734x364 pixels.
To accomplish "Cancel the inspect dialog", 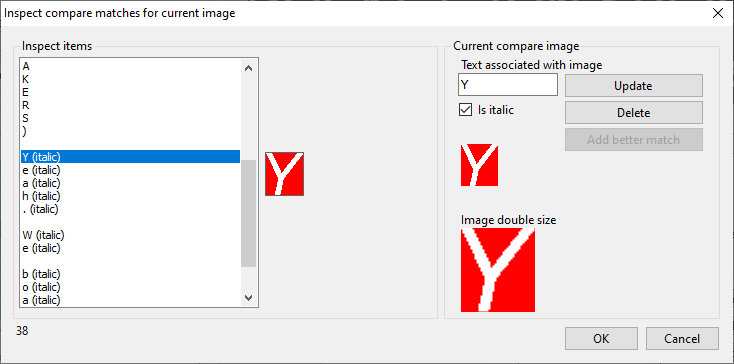I will point(682,338).
